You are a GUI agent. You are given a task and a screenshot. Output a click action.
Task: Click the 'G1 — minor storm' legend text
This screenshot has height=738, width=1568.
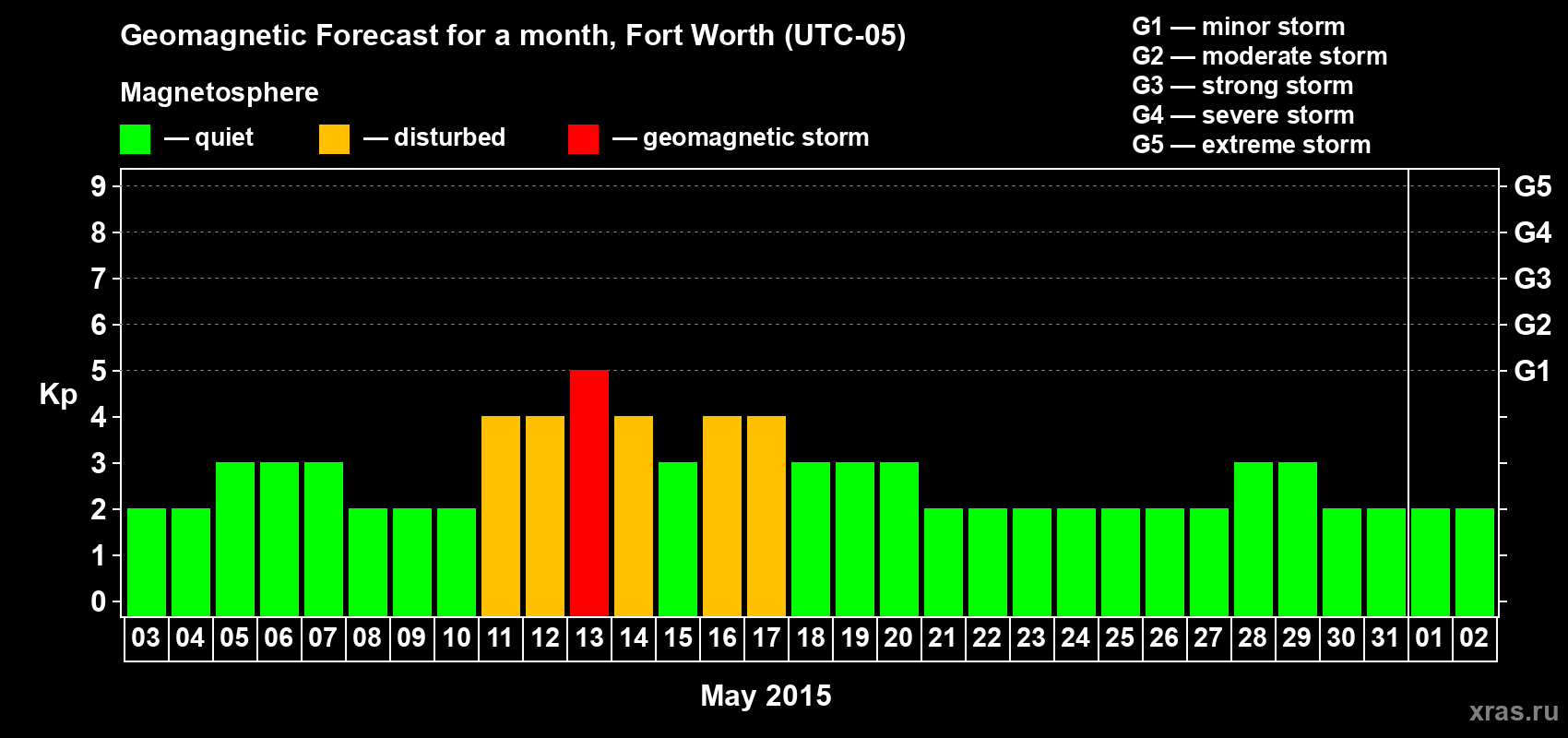point(1239,27)
